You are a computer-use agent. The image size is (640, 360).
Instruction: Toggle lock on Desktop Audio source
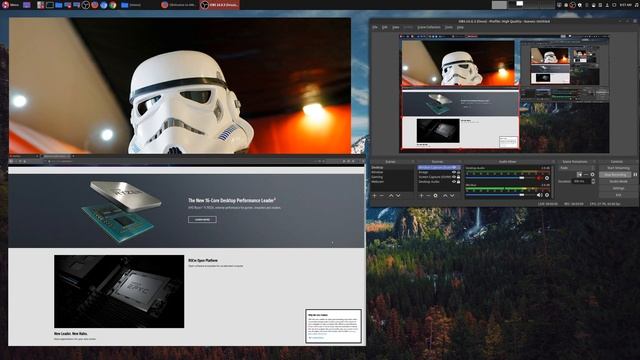pyautogui.click(x=458, y=182)
